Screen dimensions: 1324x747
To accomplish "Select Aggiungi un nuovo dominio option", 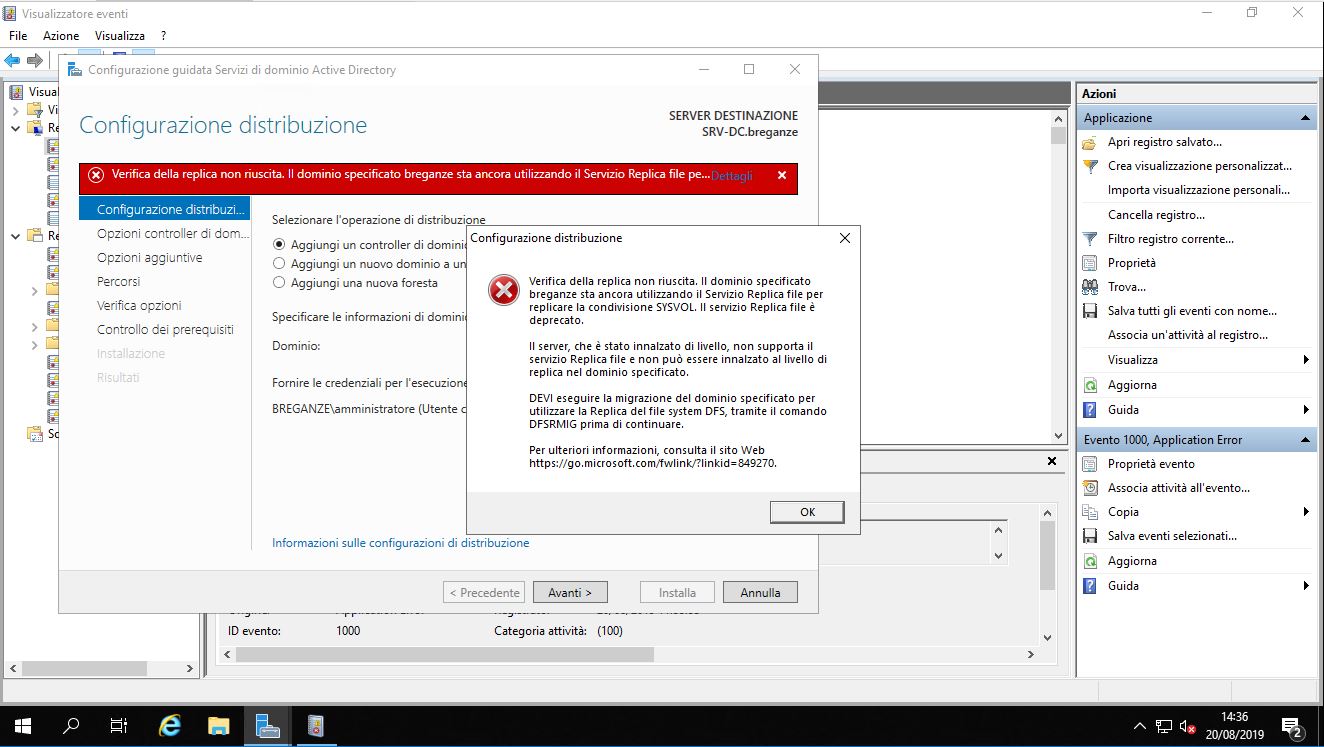I will (279, 263).
